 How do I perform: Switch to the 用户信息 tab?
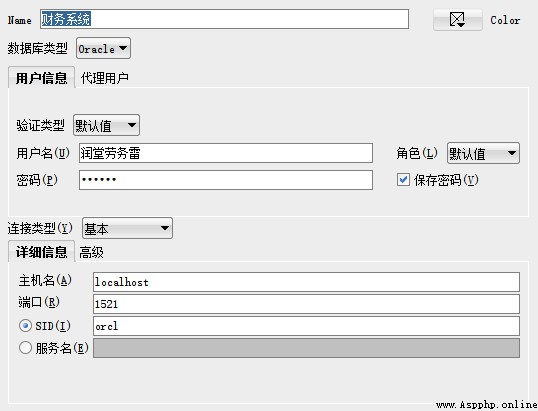click(x=42, y=78)
